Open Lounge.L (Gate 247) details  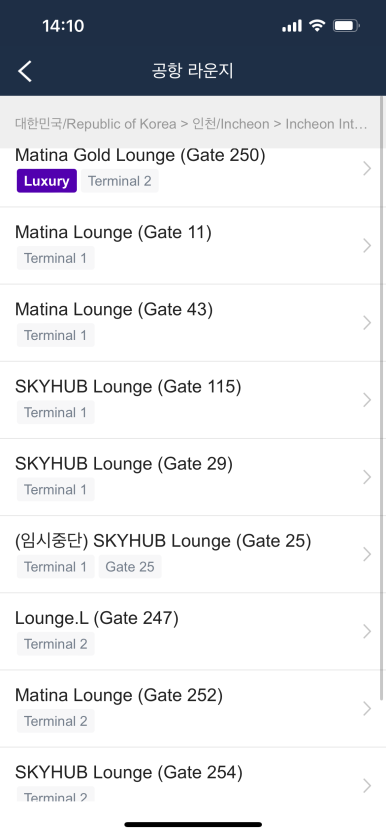193,632
